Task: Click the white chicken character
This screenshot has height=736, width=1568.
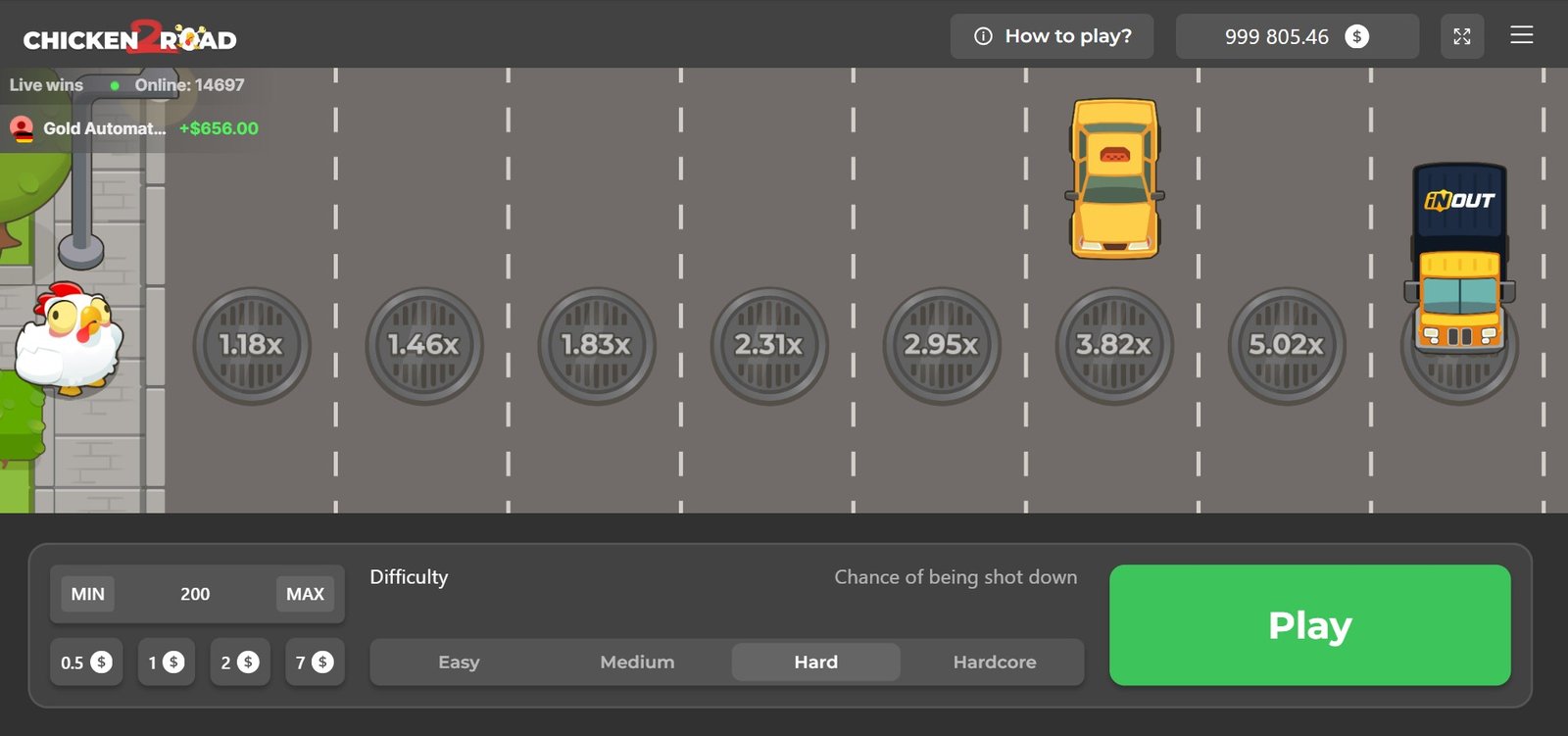Action: click(x=69, y=338)
